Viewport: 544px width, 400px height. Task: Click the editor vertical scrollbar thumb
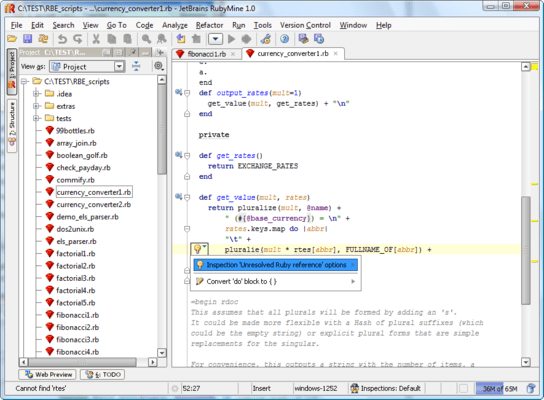526,250
